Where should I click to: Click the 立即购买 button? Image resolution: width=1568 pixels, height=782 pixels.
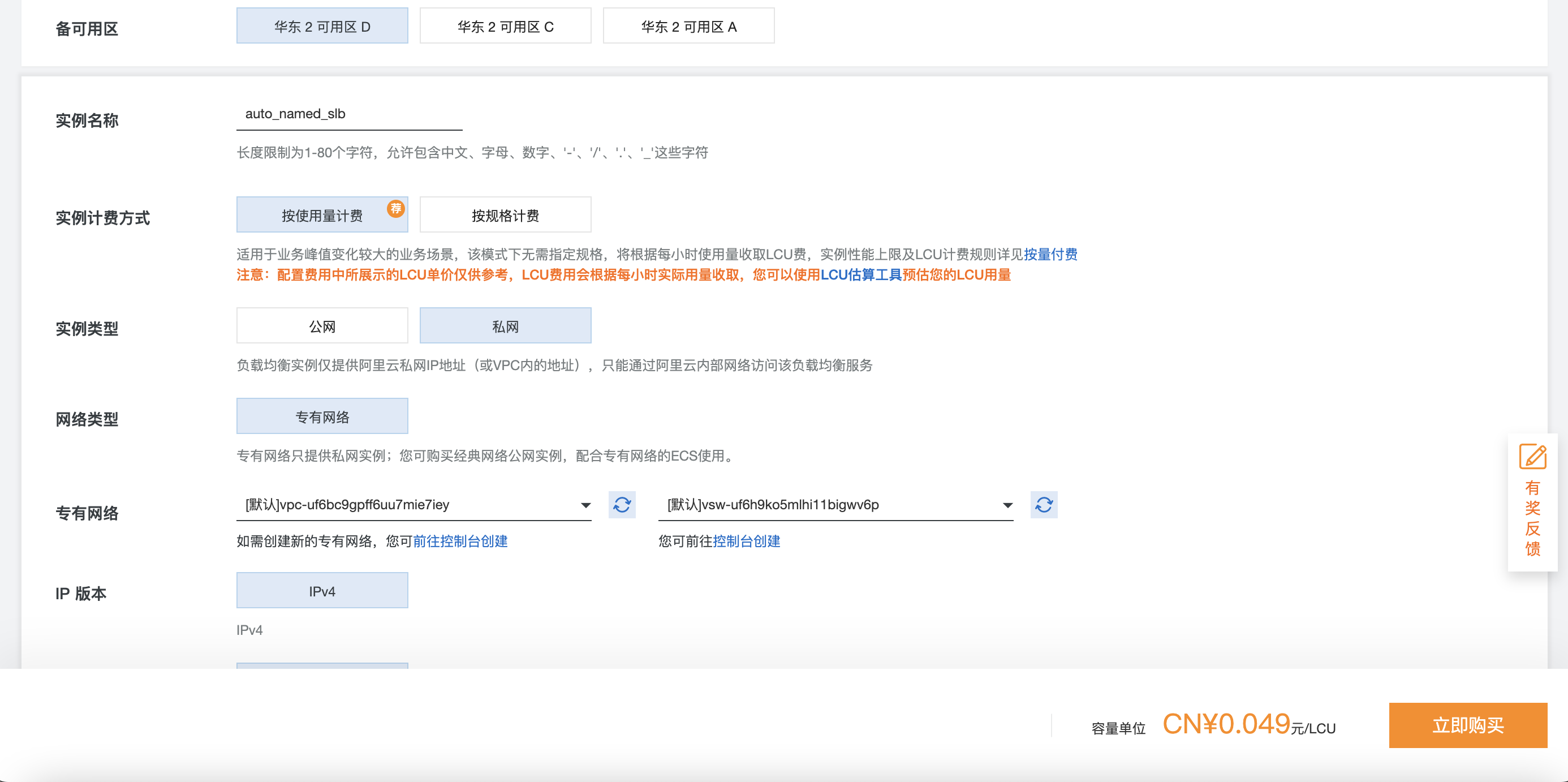coord(1467,725)
